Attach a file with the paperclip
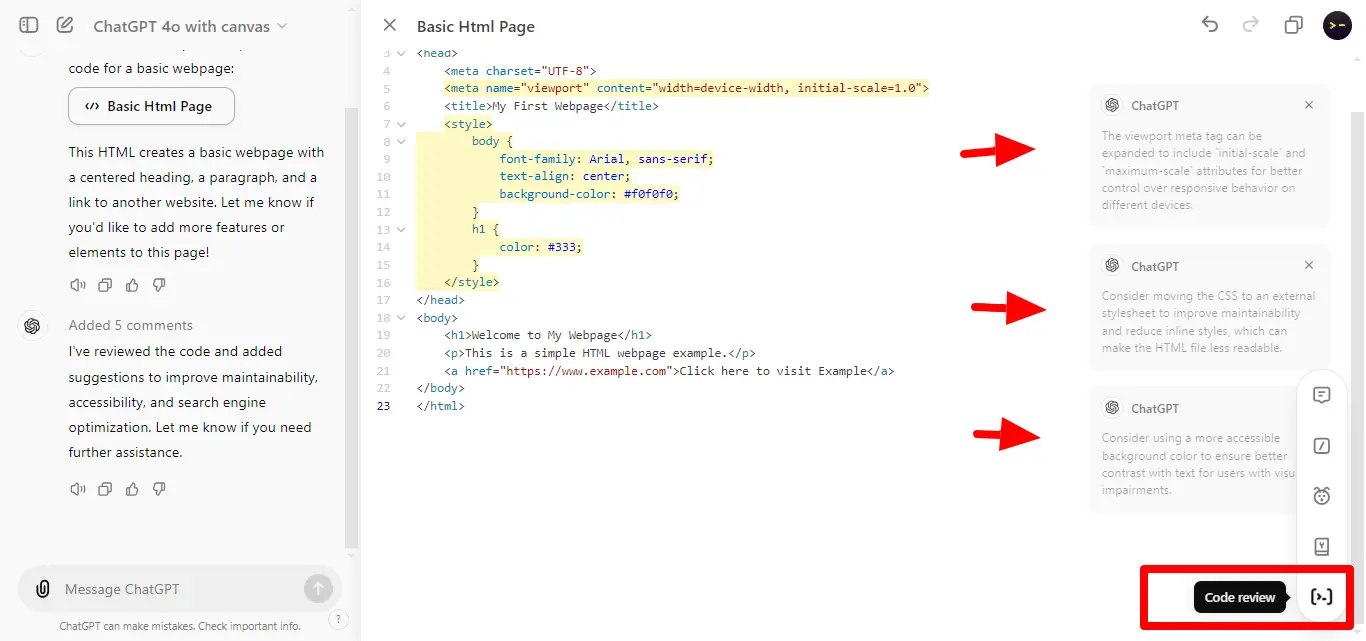This screenshot has height=641, width=1366. click(41, 588)
